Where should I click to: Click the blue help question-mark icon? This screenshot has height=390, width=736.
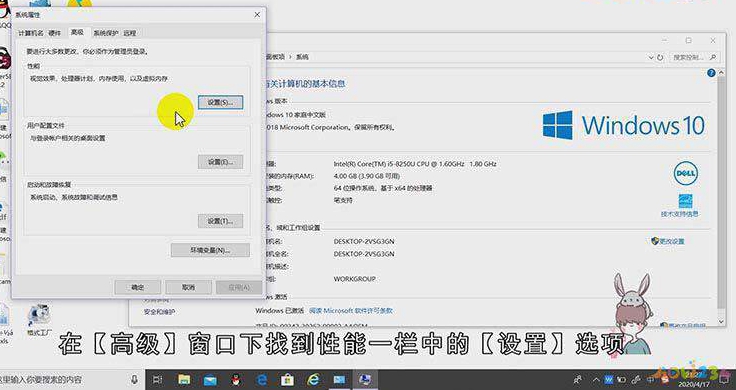click(x=711, y=73)
